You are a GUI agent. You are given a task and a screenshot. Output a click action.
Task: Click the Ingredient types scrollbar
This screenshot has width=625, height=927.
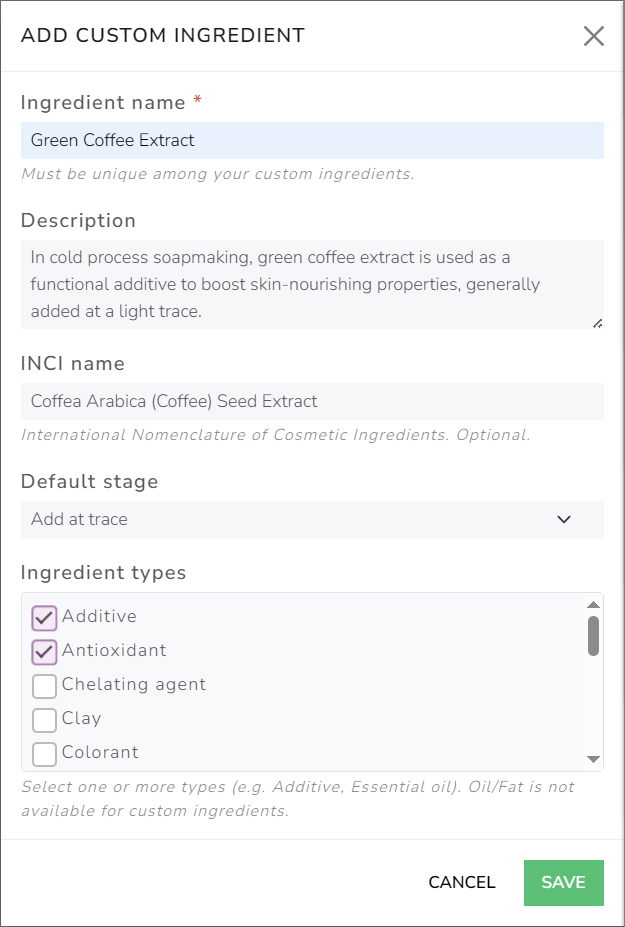tap(595, 635)
